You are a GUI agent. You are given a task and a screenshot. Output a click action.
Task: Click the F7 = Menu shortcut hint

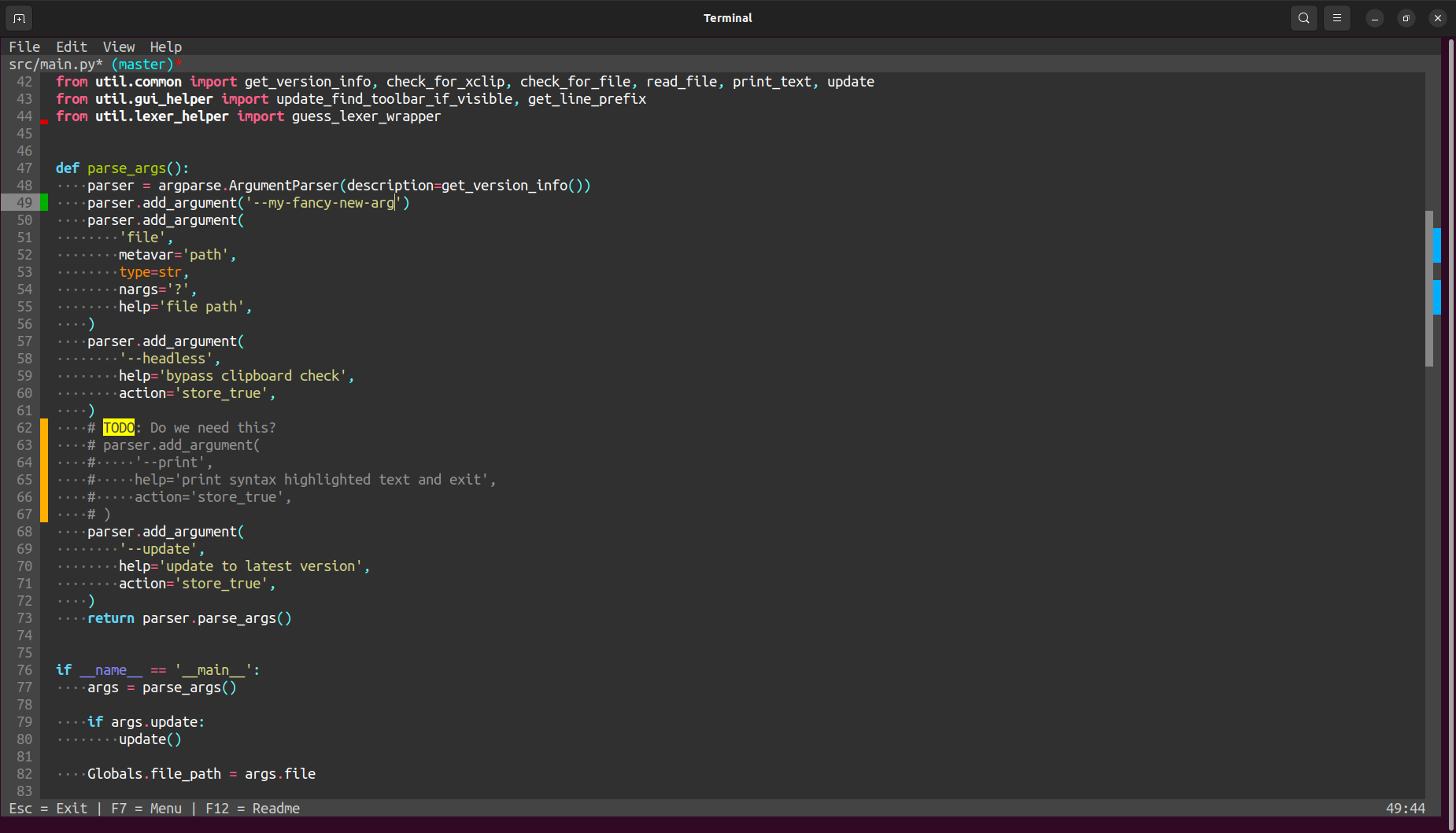point(146,809)
